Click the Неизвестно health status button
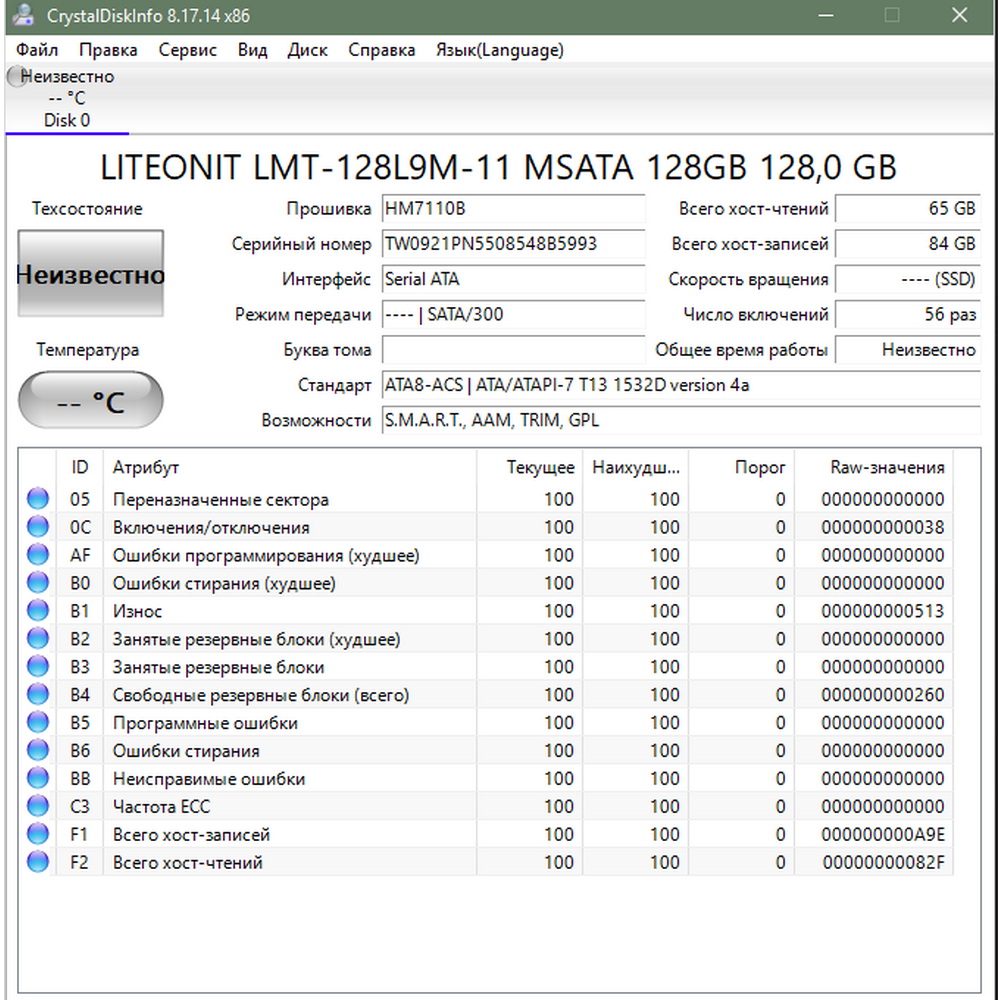 (x=90, y=275)
